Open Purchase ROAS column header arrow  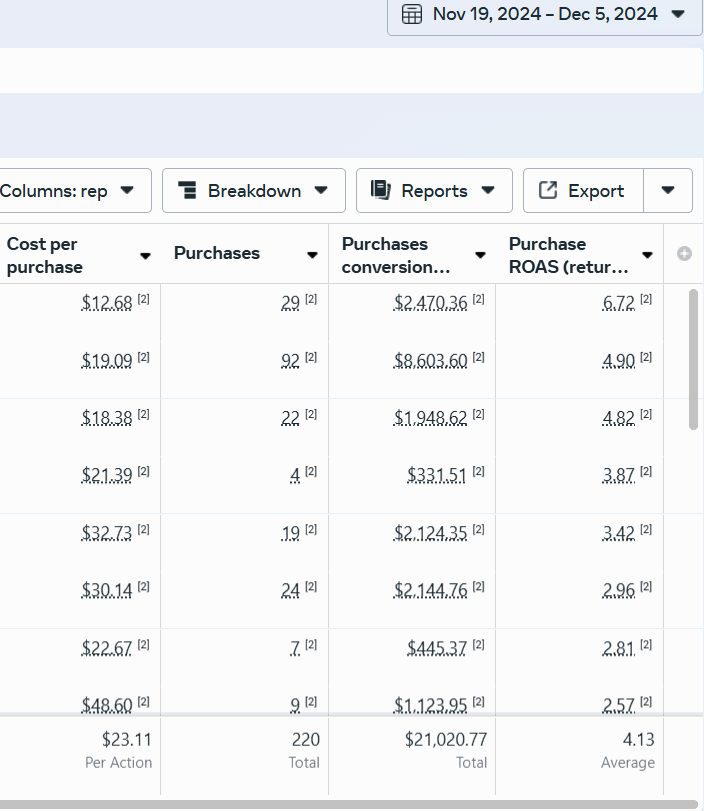click(647, 255)
